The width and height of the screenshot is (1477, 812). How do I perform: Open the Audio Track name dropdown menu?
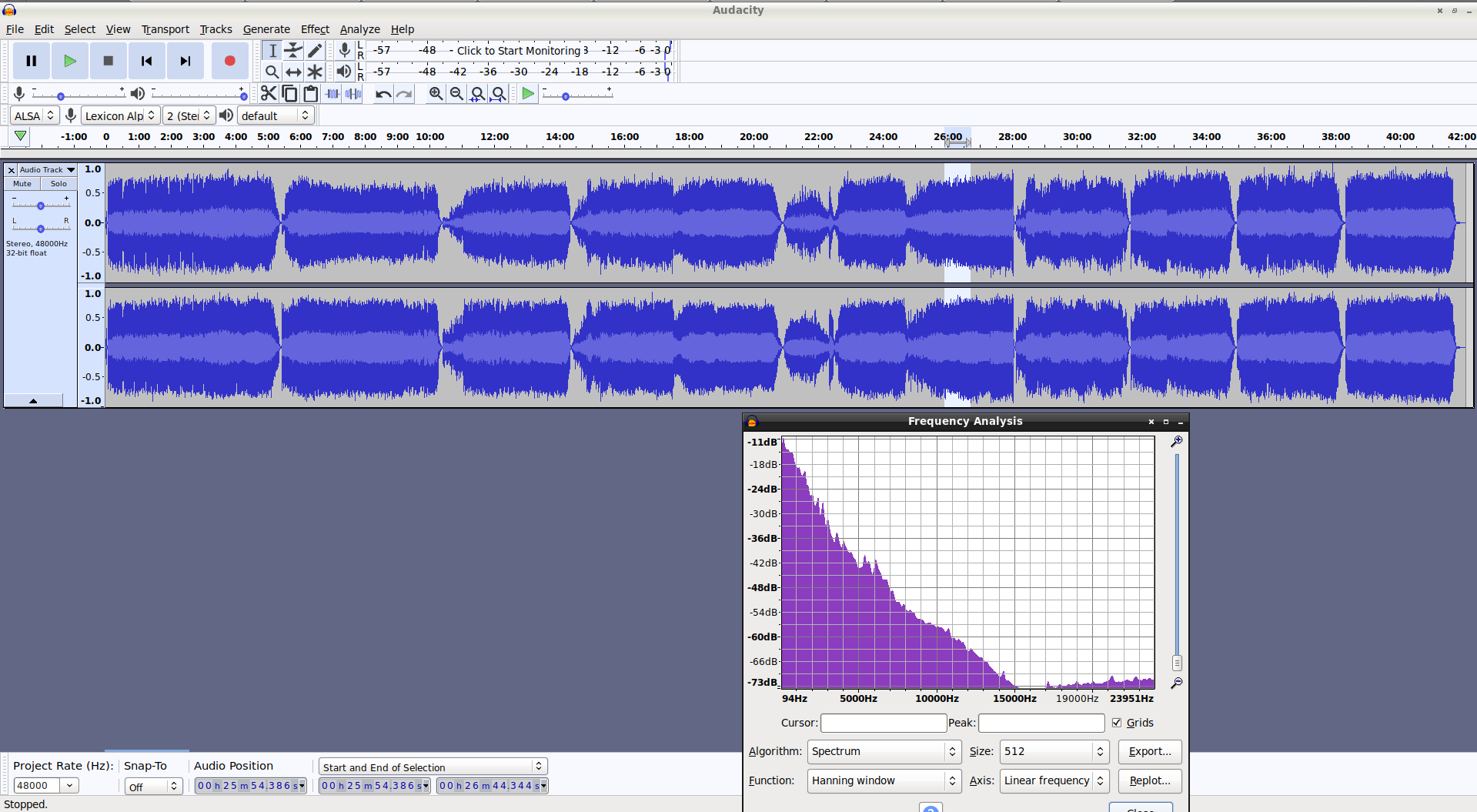(47, 170)
